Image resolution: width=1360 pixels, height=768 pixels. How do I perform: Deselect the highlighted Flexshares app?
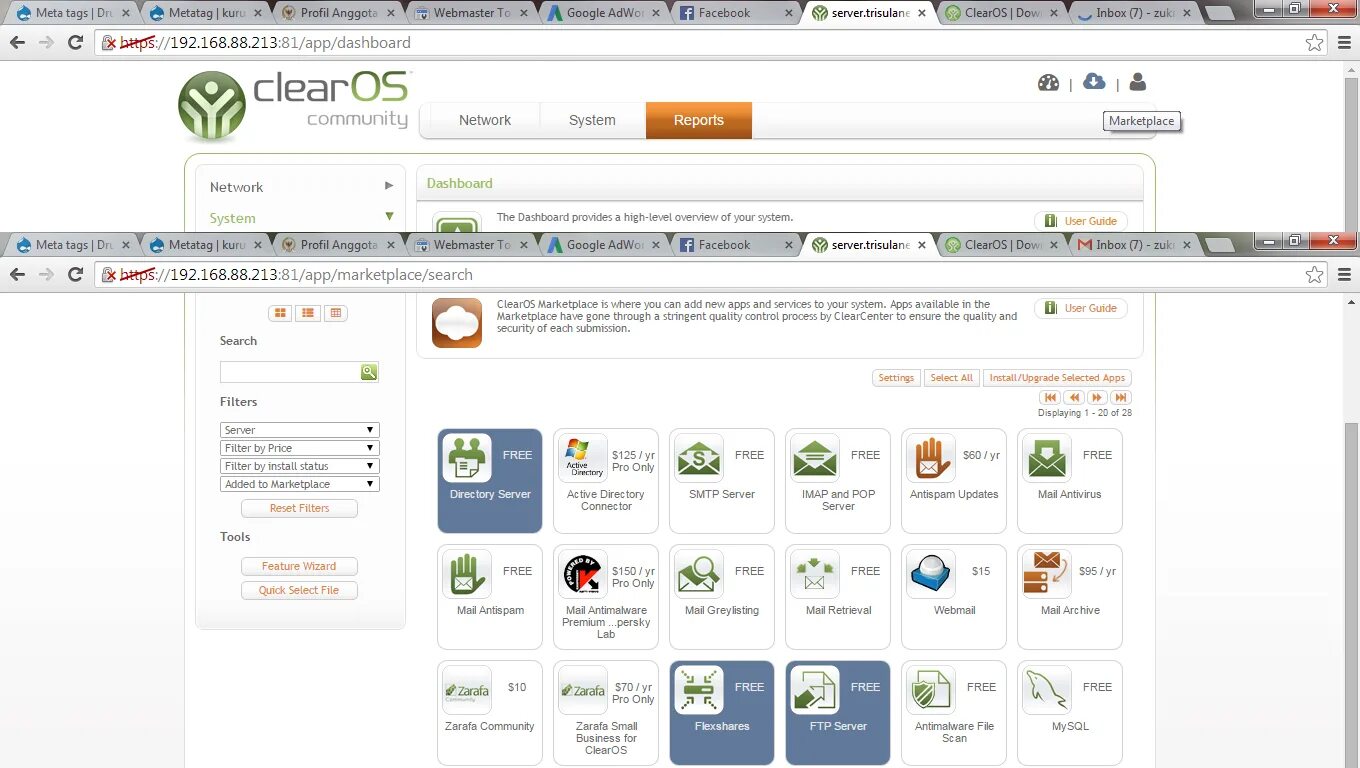722,713
